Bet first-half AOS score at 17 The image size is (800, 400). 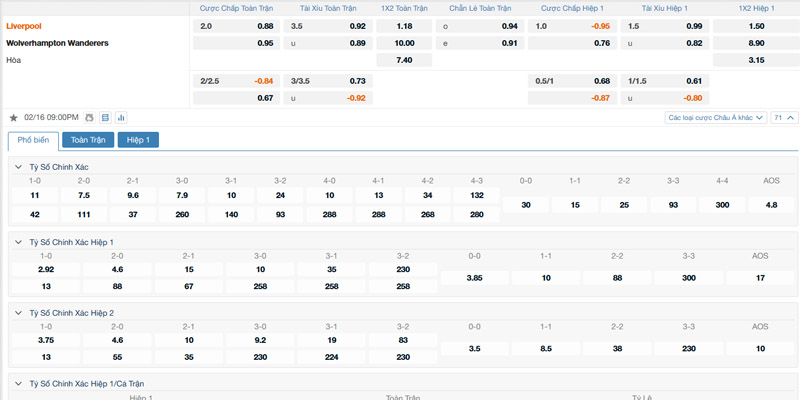[760, 278]
